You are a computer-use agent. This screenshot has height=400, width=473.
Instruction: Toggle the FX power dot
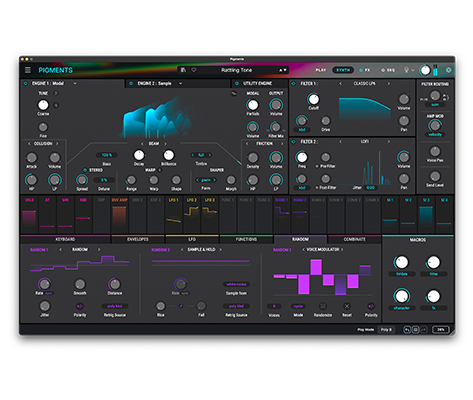pyautogui.click(x=361, y=70)
